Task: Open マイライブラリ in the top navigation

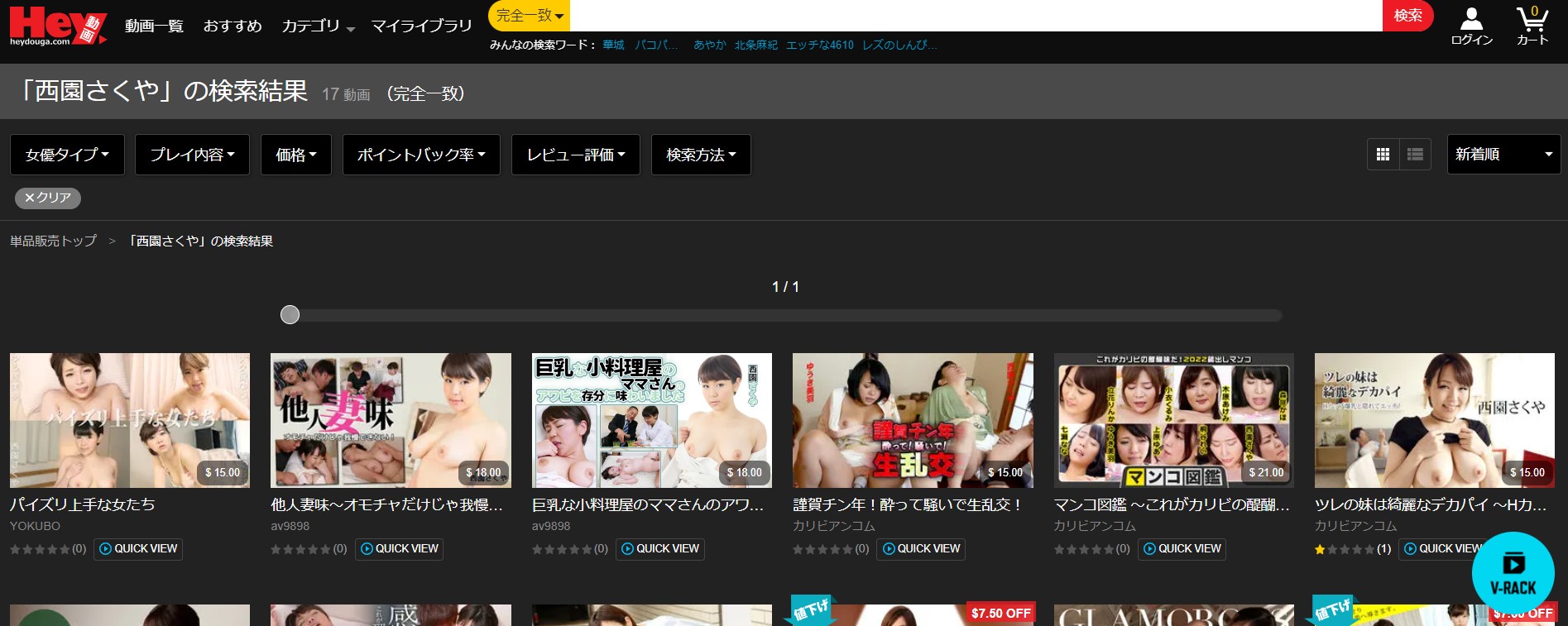Action: coord(421,26)
